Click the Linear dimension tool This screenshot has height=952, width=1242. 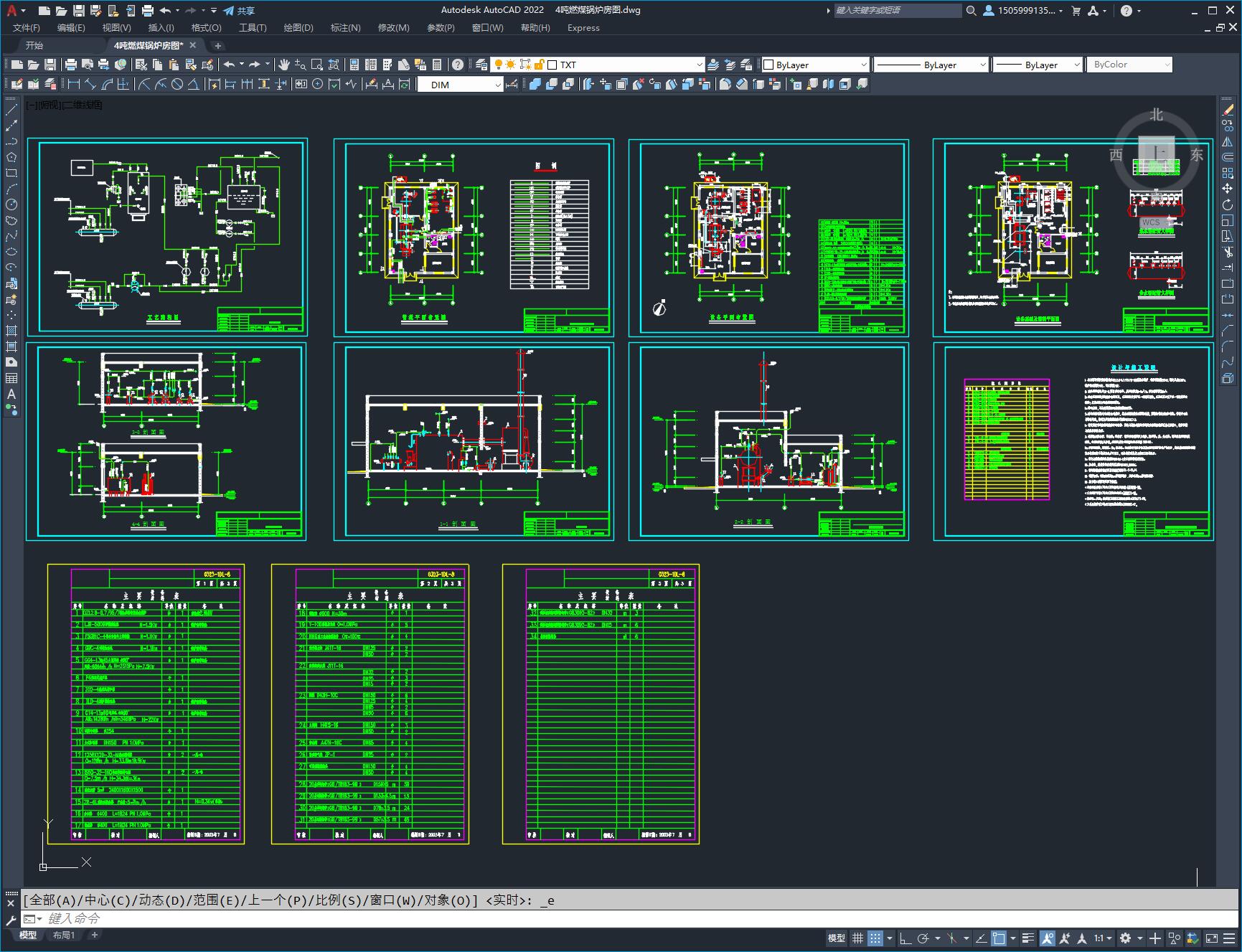[x=74, y=85]
